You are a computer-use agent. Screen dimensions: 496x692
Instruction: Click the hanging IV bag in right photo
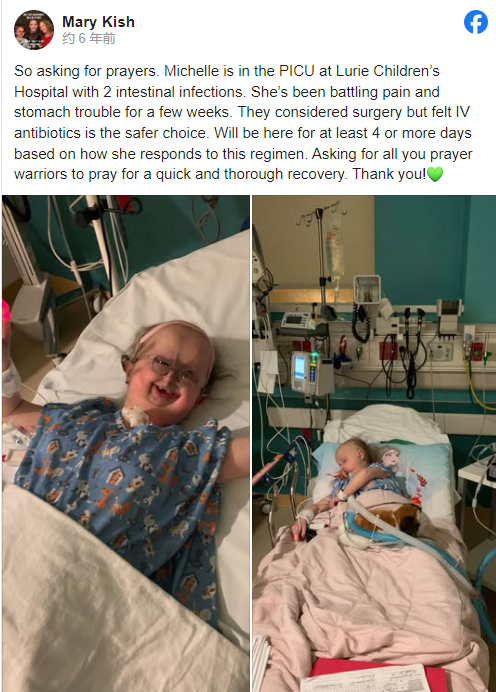[335, 241]
